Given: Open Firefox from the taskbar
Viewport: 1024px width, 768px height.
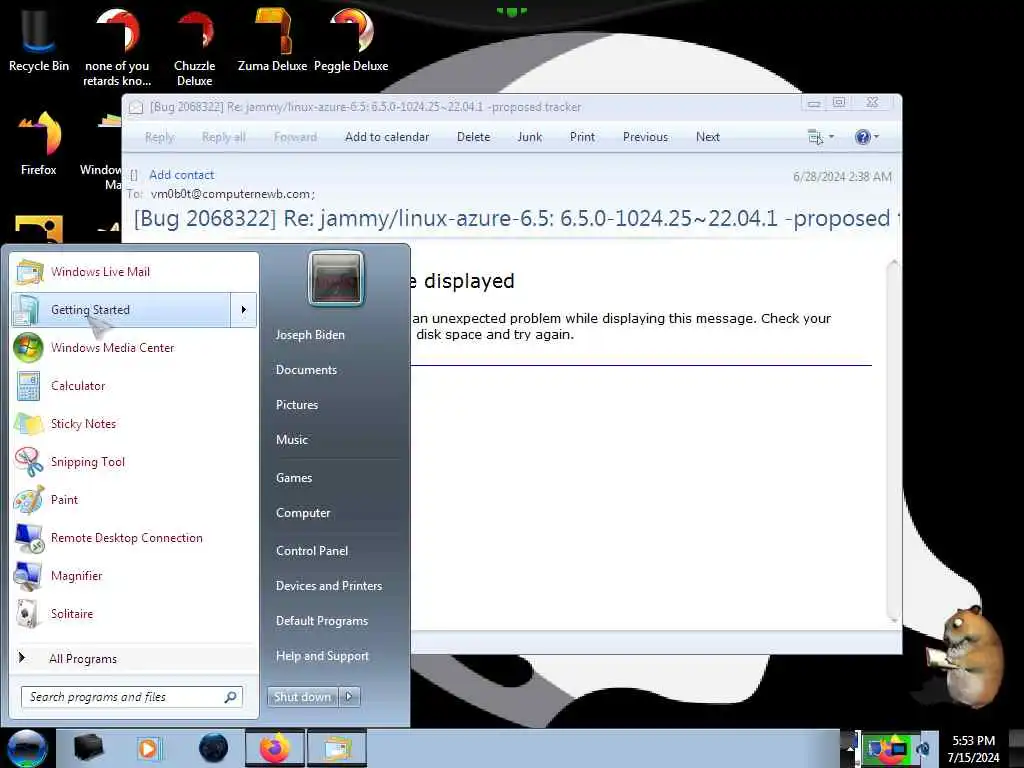Looking at the screenshot, I should [275, 748].
